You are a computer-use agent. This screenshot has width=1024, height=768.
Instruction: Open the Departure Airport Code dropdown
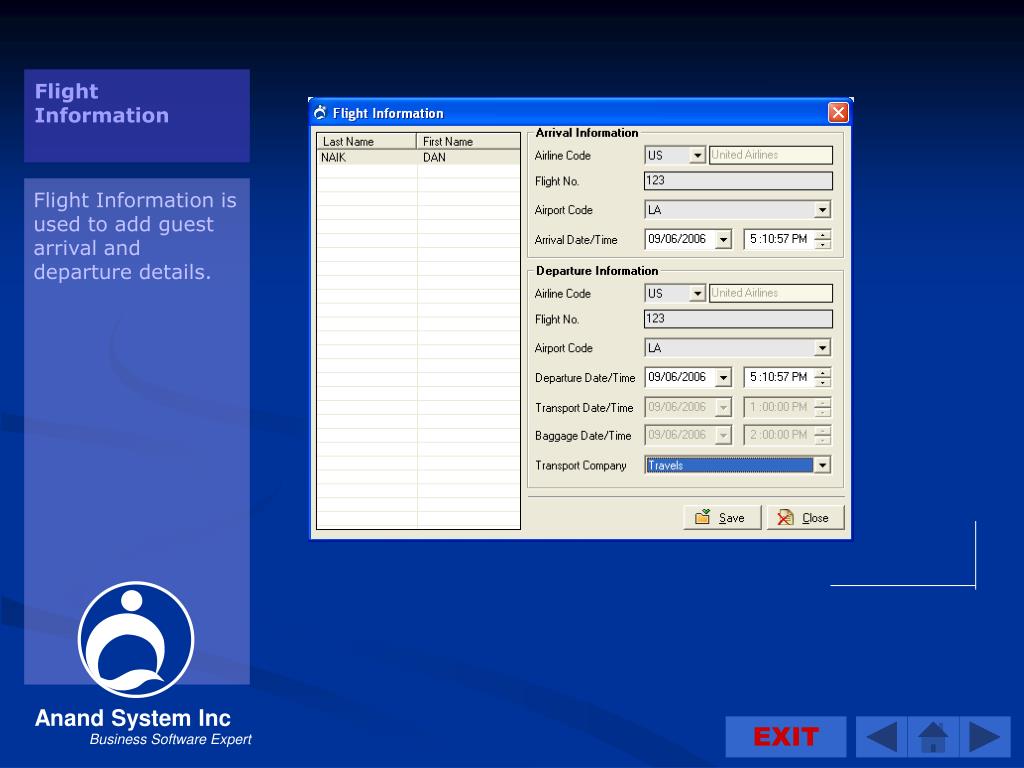click(822, 348)
